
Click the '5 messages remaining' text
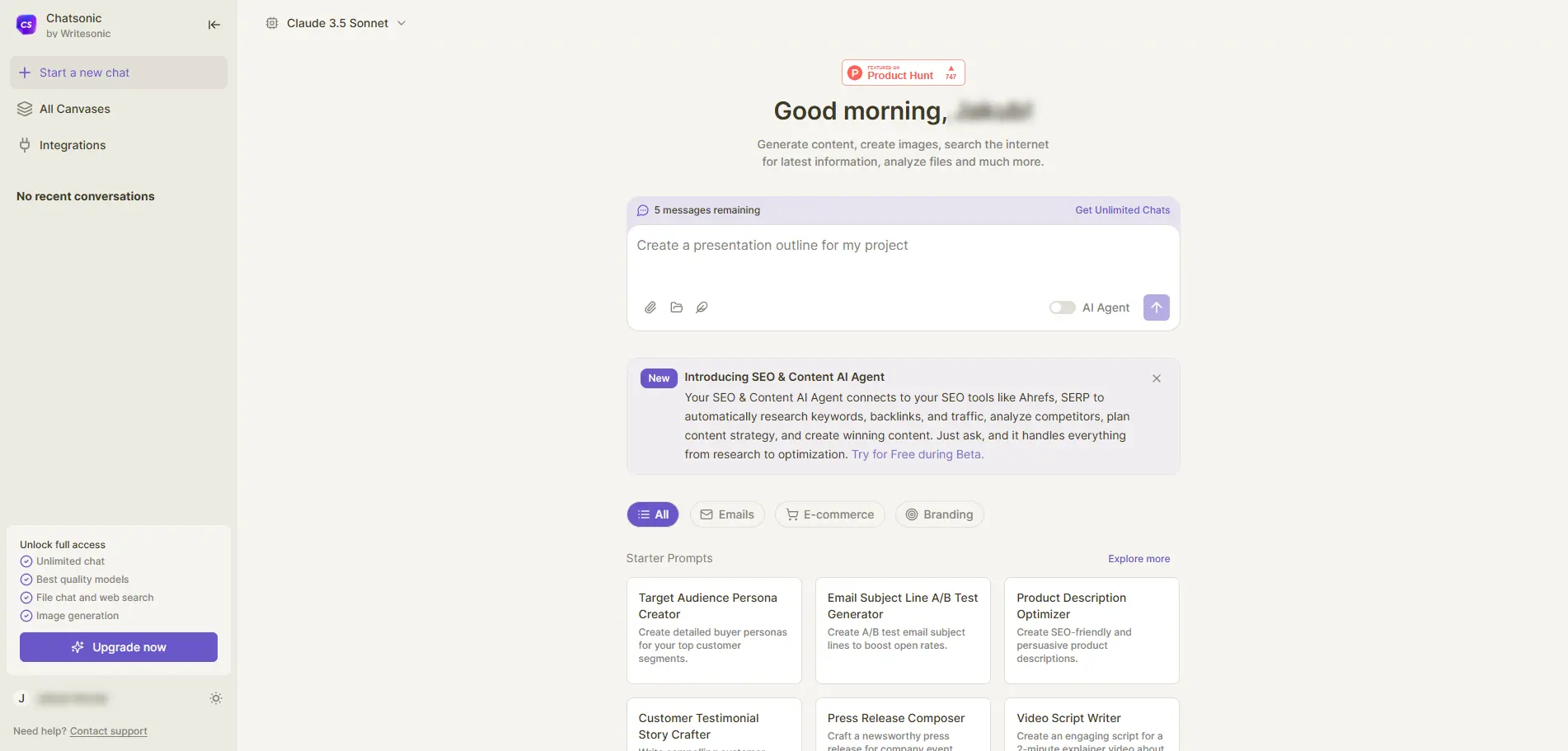pyautogui.click(x=707, y=210)
